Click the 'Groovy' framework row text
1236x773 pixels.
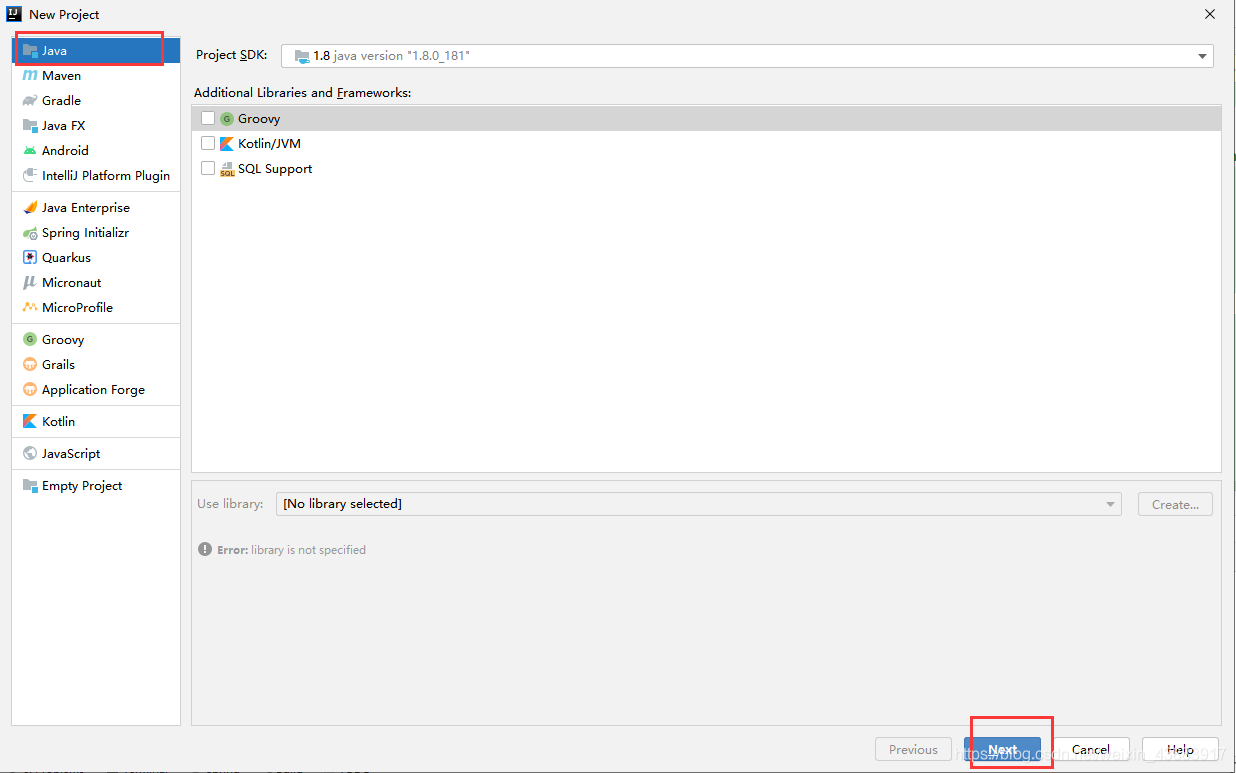(259, 119)
